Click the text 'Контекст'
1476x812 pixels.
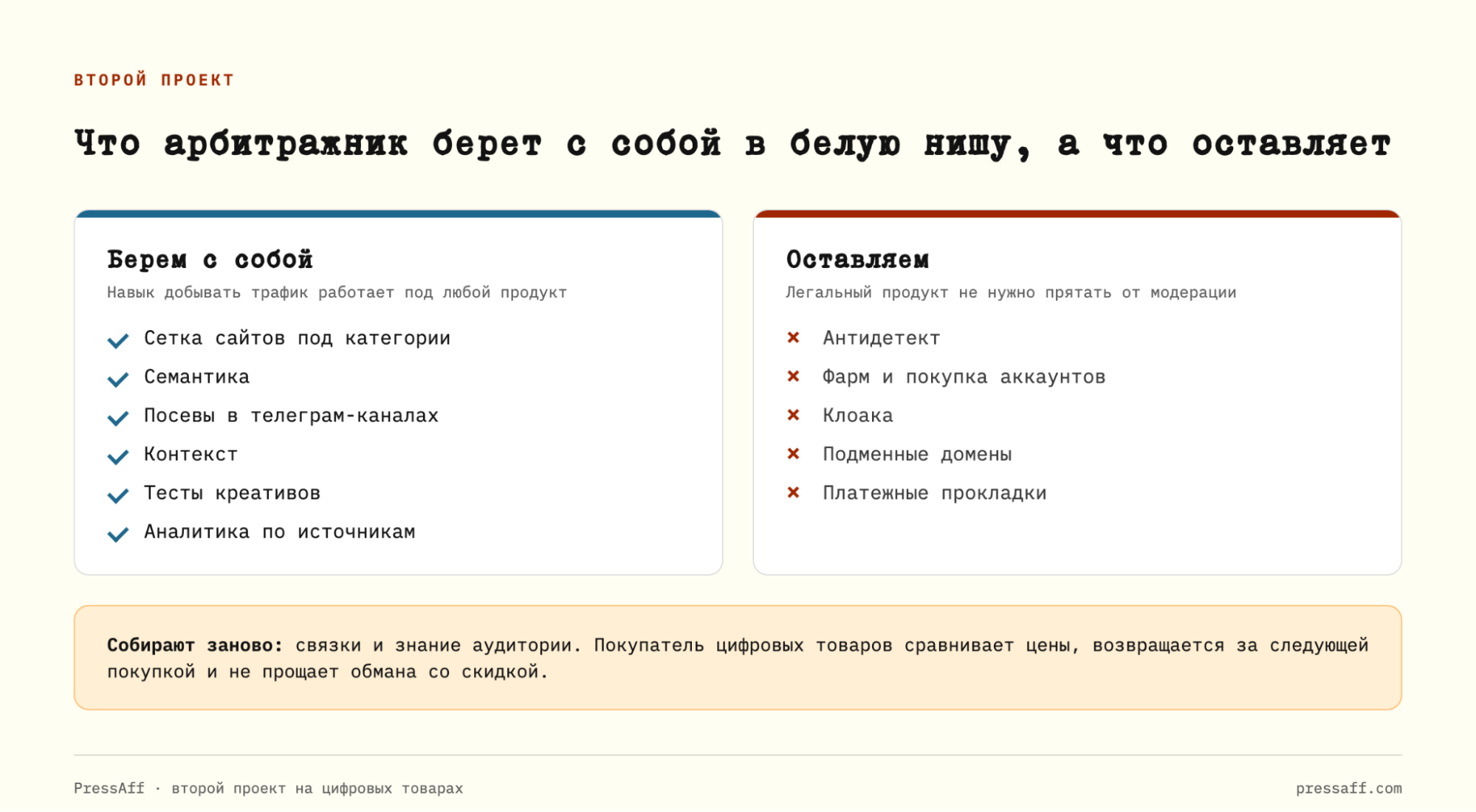[x=190, y=454]
